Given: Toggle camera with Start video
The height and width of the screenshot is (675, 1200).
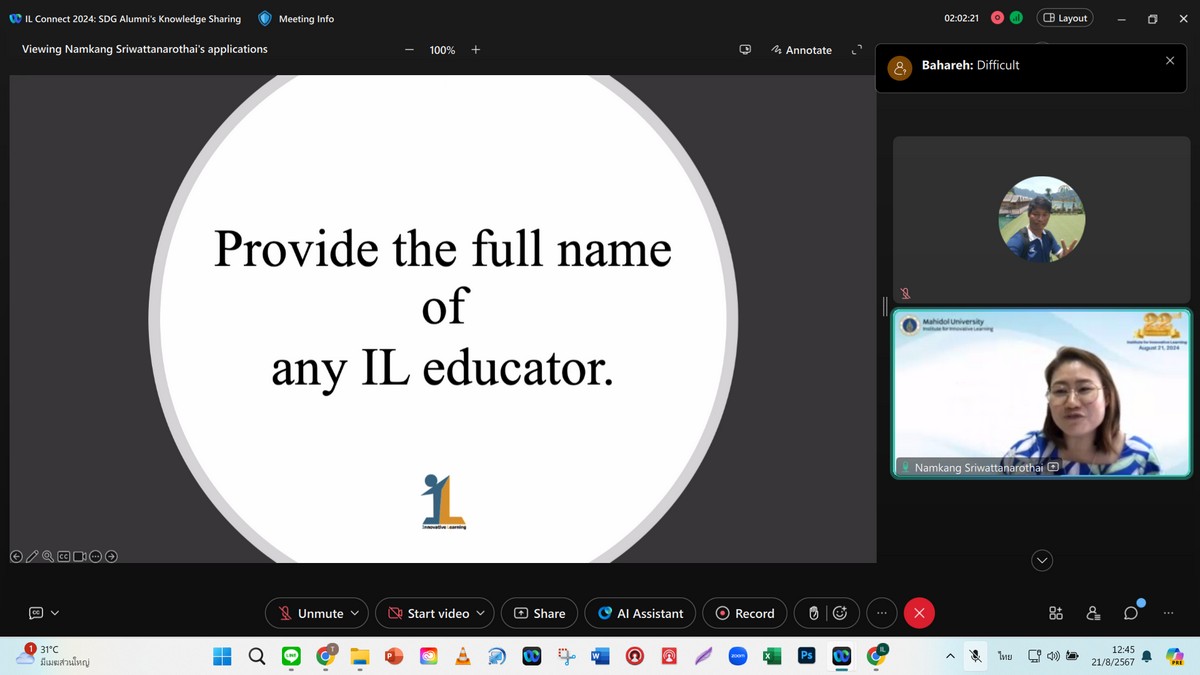Looking at the screenshot, I should (x=429, y=613).
